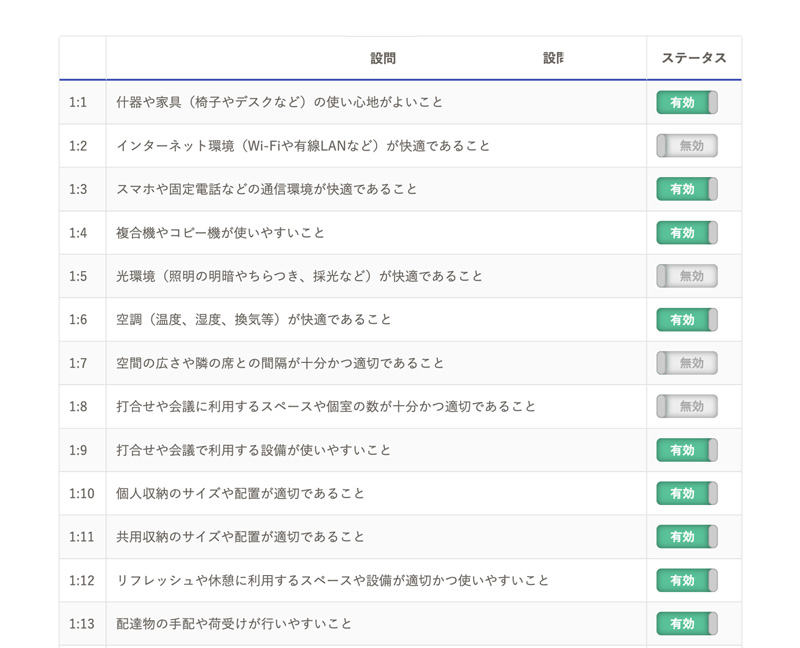Select the row number 1:10 cell
Screen dimensions: 800x648
[82, 494]
